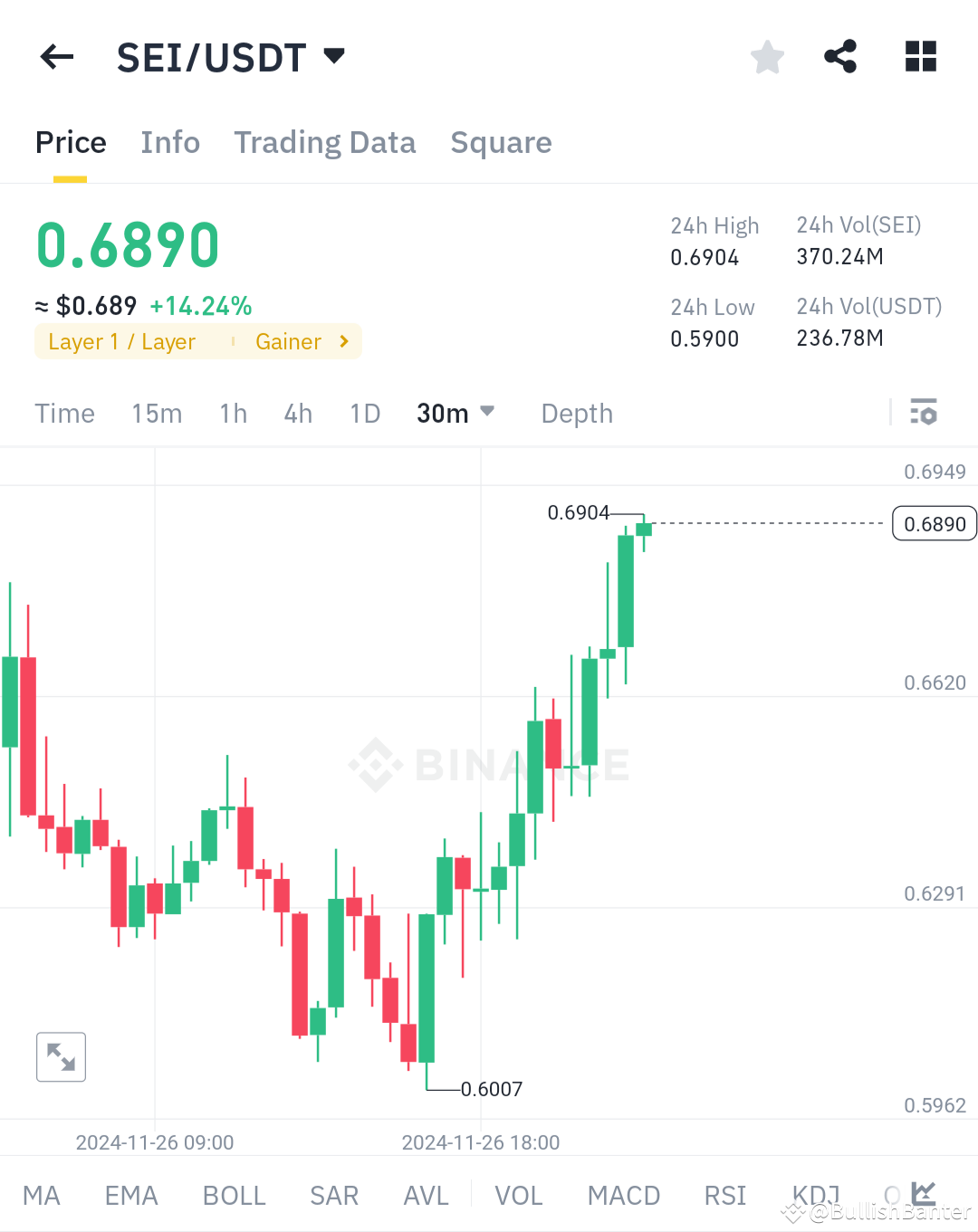Enable the MA indicator
The width and height of the screenshot is (978, 1232).
point(42,1195)
